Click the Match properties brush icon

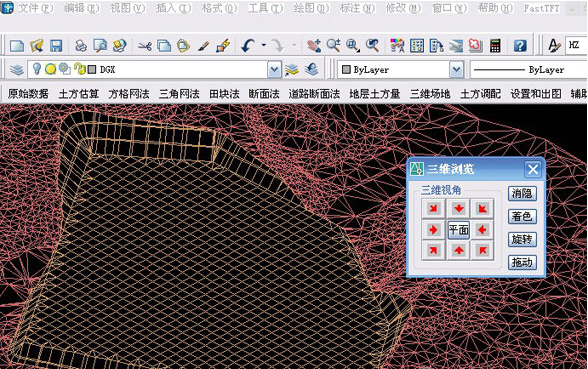pos(203,46)
